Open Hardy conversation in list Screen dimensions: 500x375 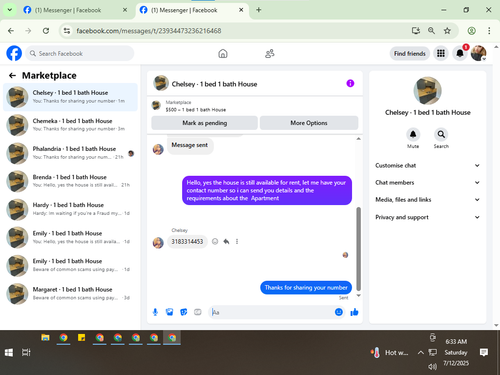(x=70, y=209)
